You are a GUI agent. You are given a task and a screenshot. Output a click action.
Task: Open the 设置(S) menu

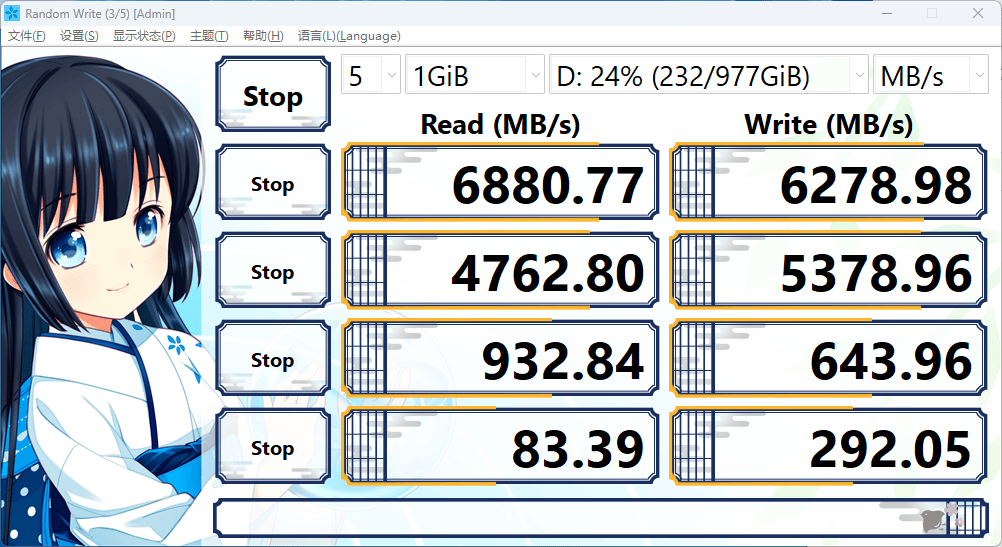pos(79,36)
